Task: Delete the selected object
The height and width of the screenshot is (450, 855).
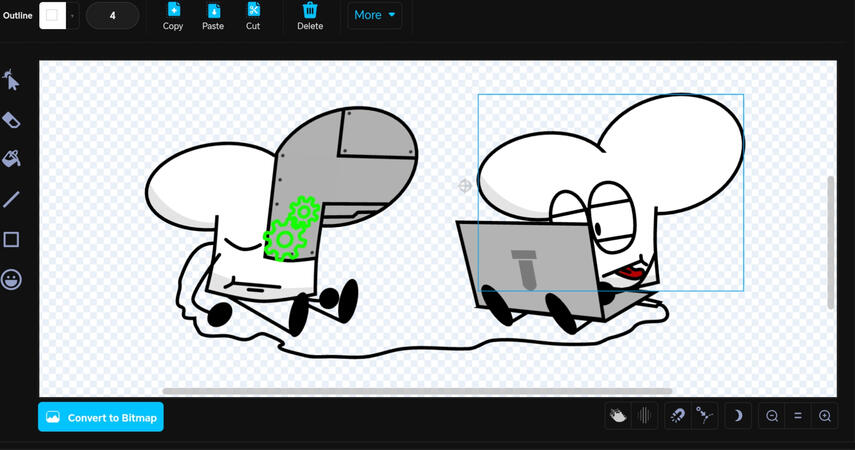Action: [x=310, y=15]
